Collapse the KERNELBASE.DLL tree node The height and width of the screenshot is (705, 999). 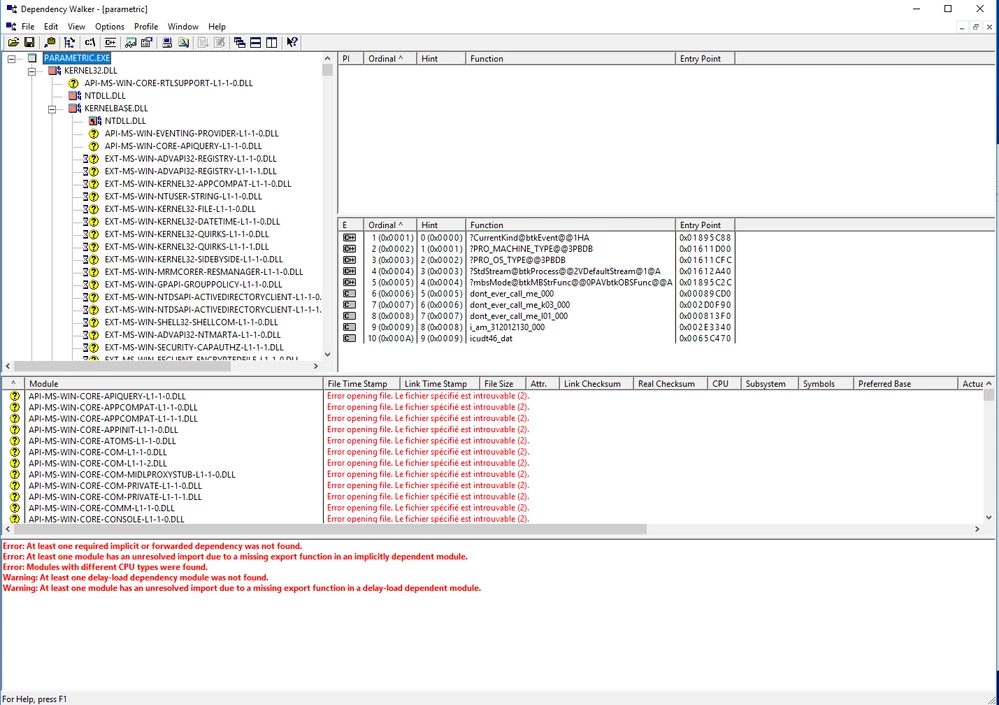[51, 108]
